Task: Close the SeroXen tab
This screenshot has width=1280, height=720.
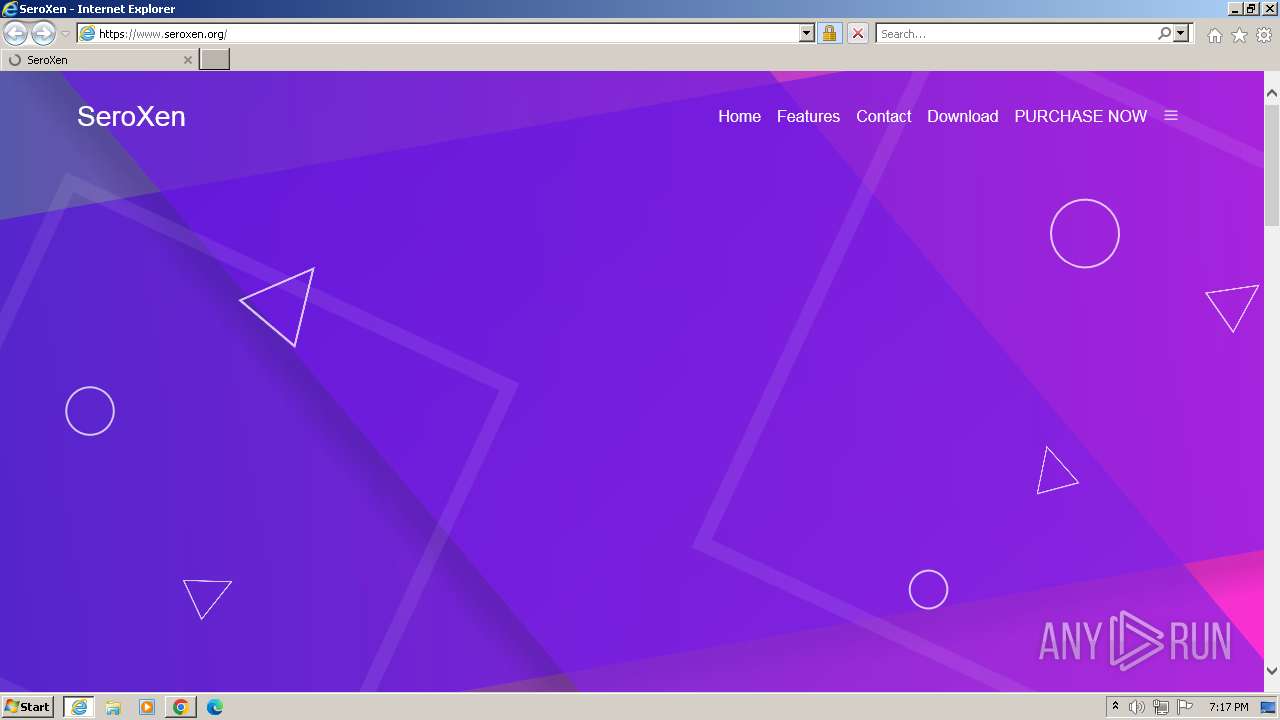Action: tap(187, 60)
